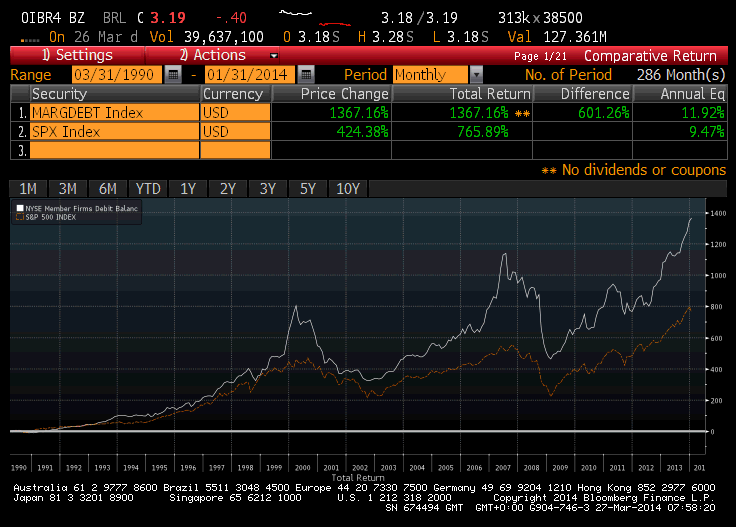Click the 286 Month(s) period count

[x=681, y=75]
